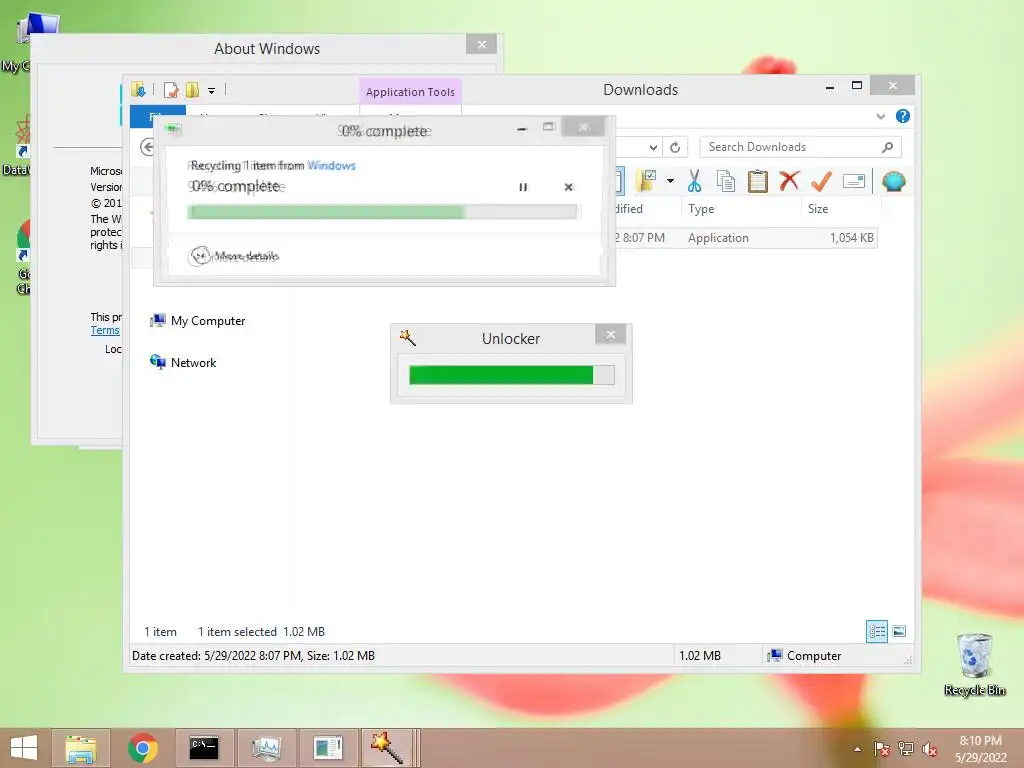Open the Customize Quick Access Toolbar dropdown
The height and width of the screenshot is (768, 1024).
coord(211,91)
